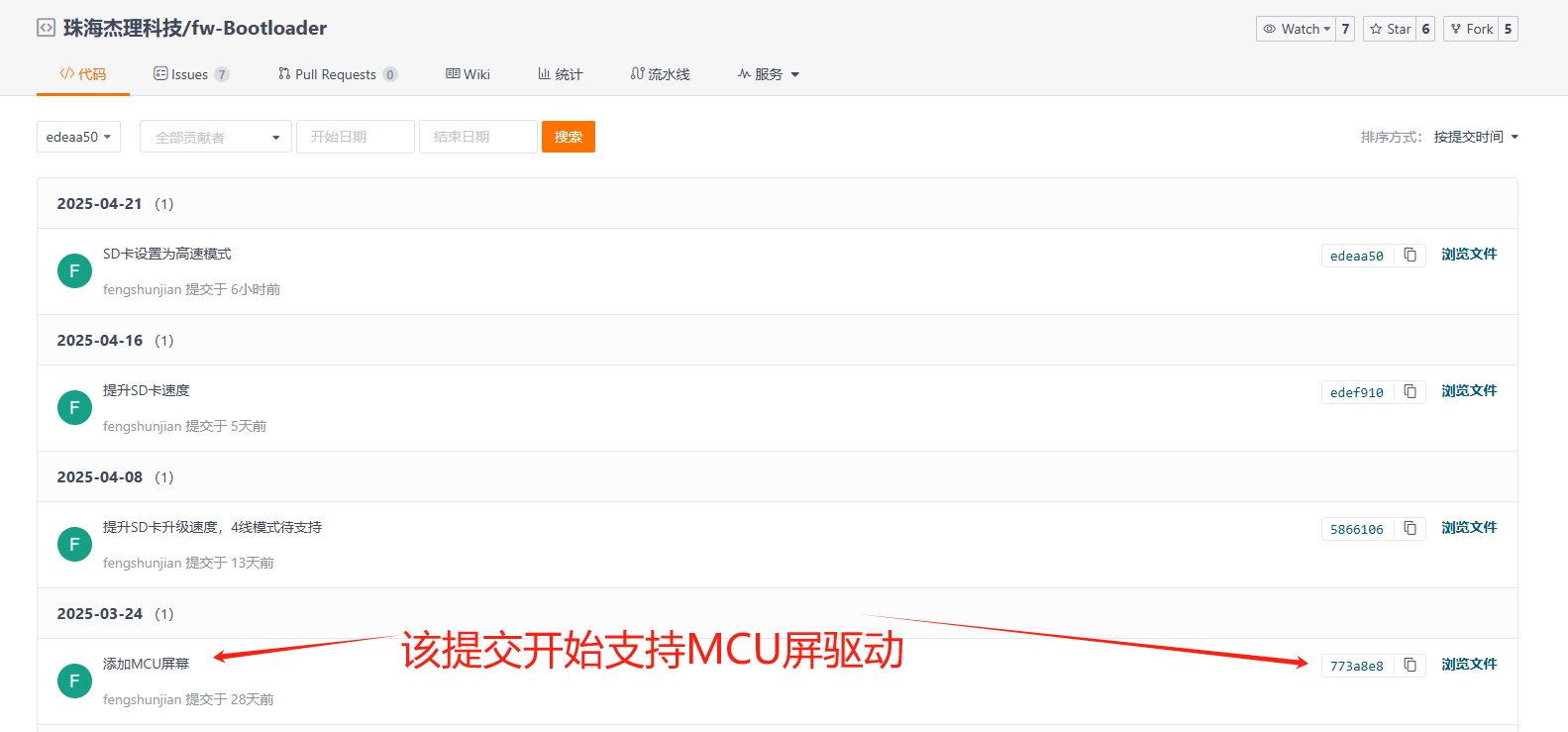Click fengshunjian avatar on 添加MCU屏幕 commit
Viewport: 1568px width, 732px height.
[74, 681]
